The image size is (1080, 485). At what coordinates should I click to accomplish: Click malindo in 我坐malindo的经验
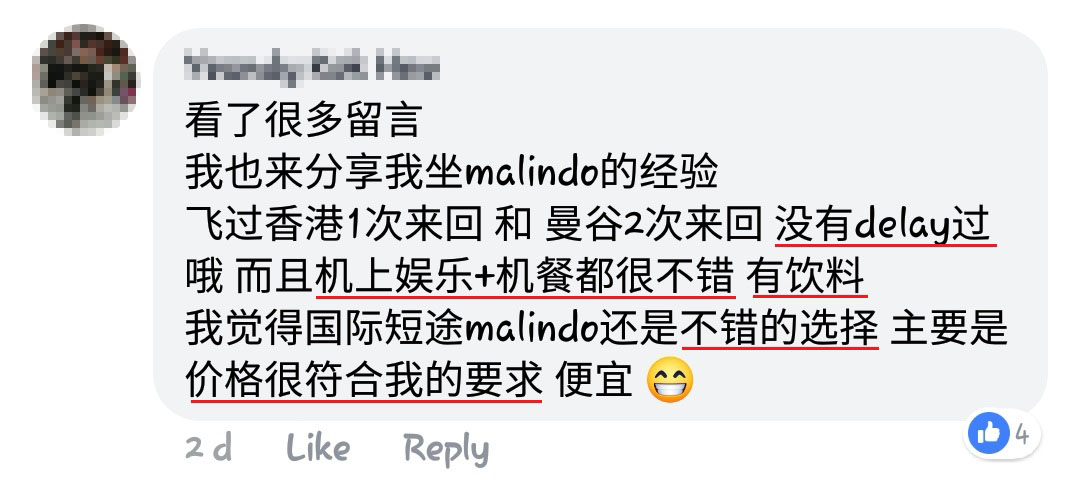(x=530, y=174)
